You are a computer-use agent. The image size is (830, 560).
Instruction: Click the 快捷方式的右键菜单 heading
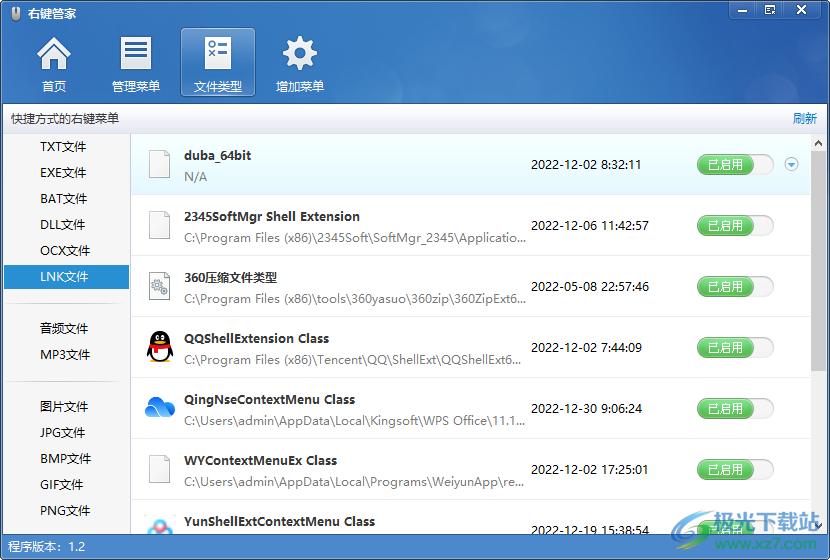65,119
